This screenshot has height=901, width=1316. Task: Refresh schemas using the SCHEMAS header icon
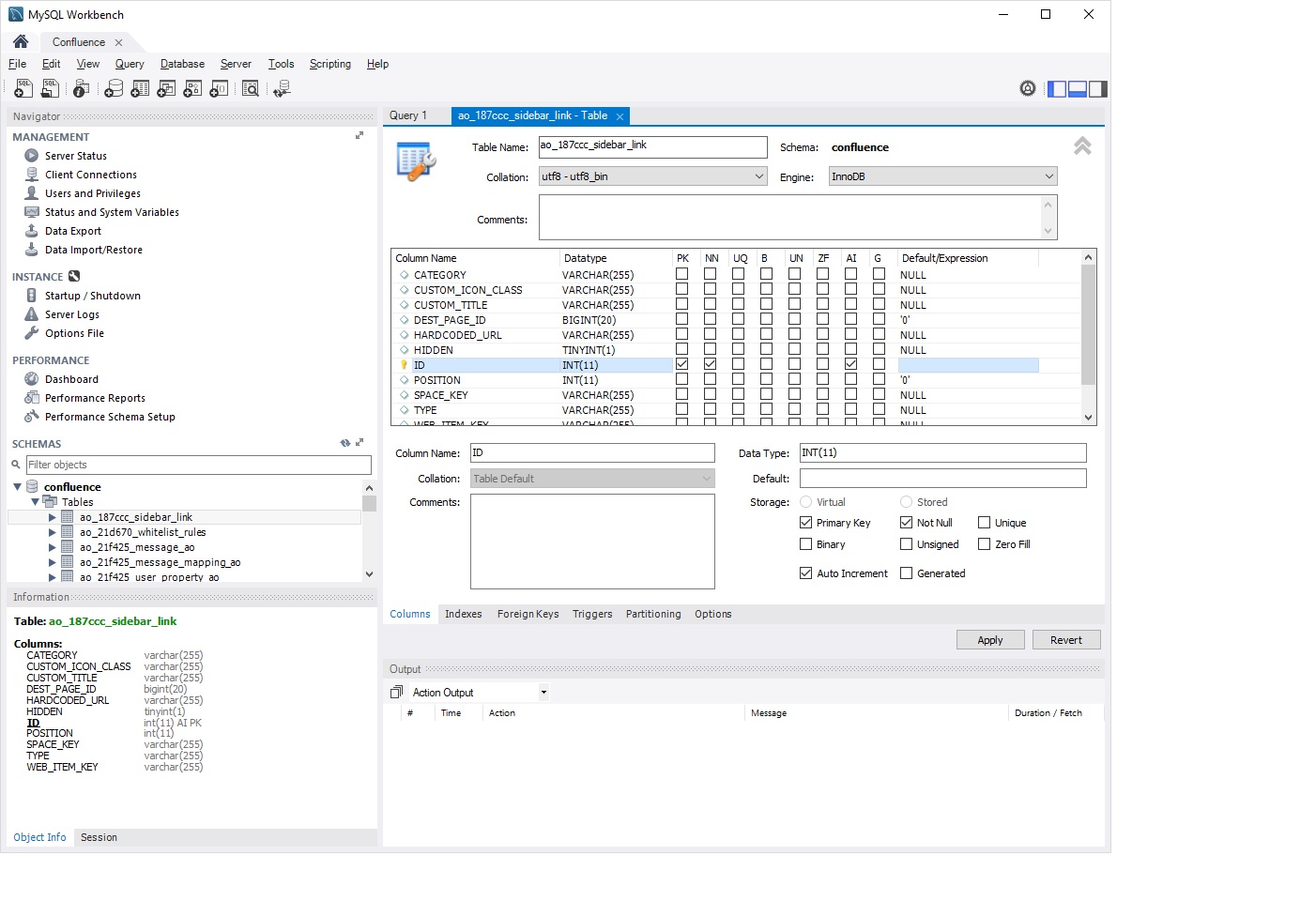(x=345, y=443)
